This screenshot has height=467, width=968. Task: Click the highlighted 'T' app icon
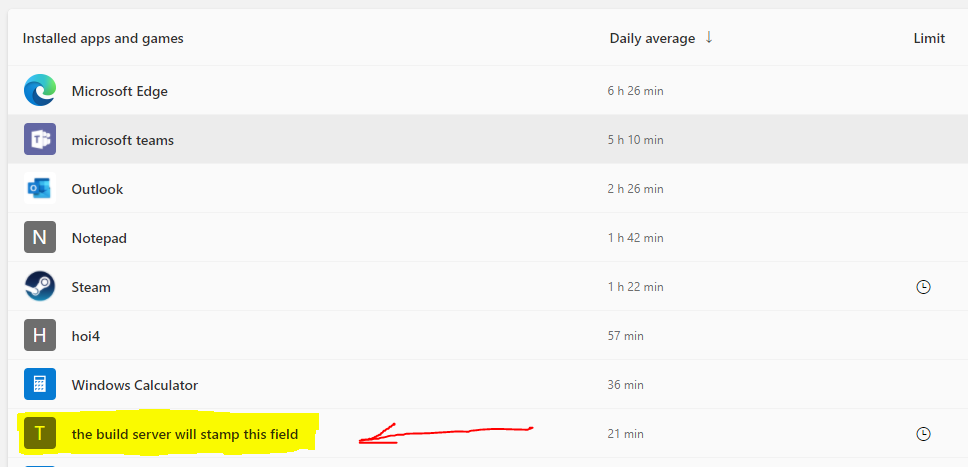pos(40,434)
